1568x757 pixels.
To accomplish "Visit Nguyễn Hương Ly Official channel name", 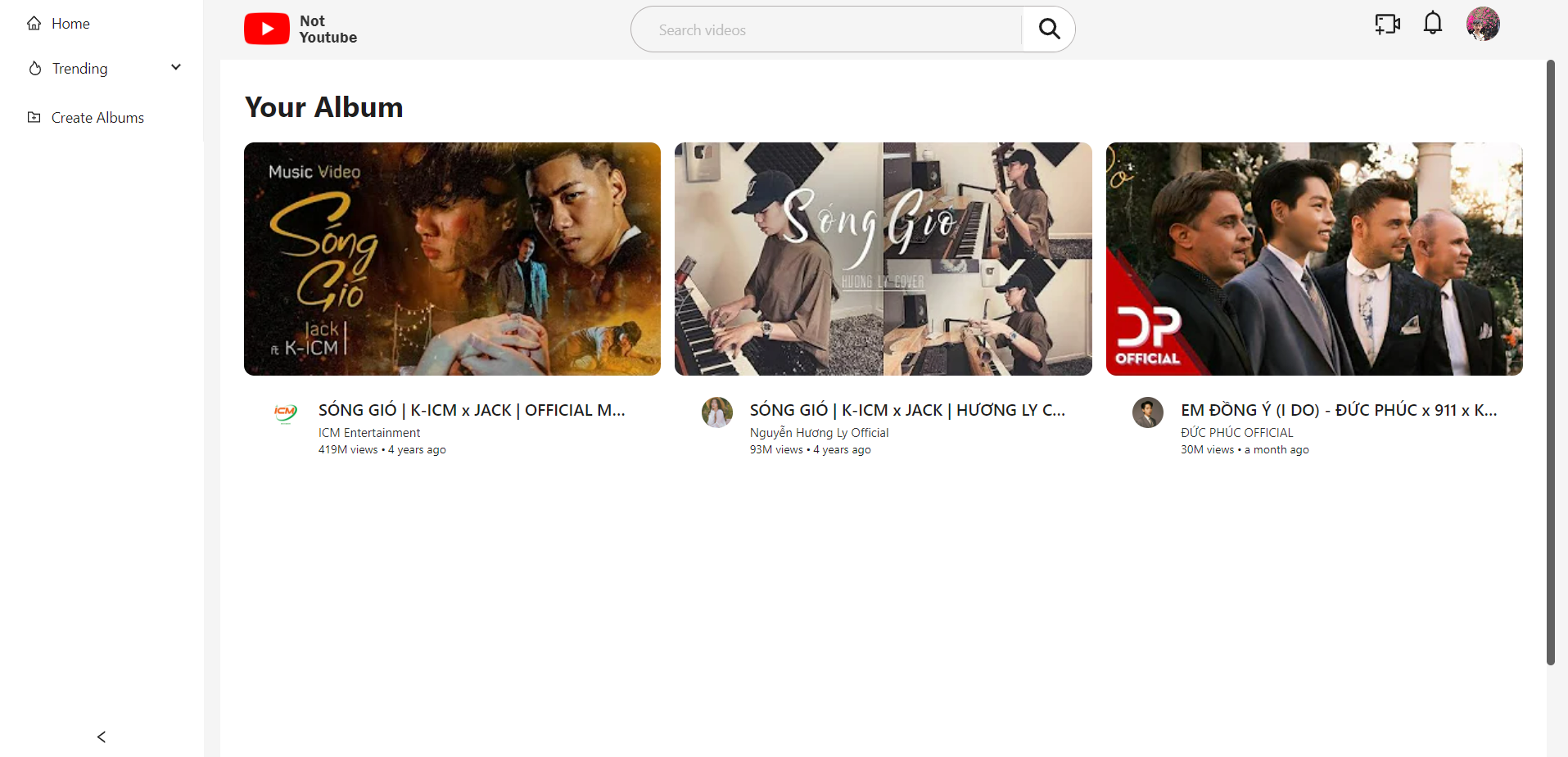I will tap(819, 433).
